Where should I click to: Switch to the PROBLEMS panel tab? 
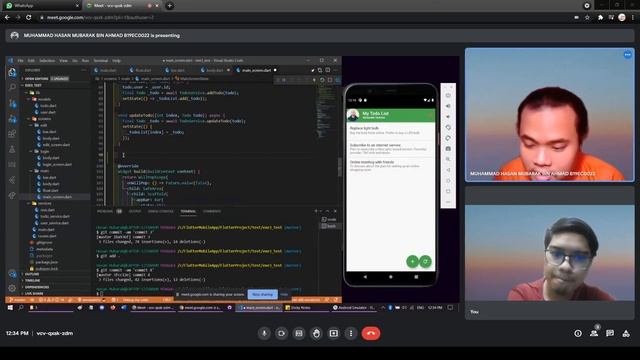[x=105, y=211]
